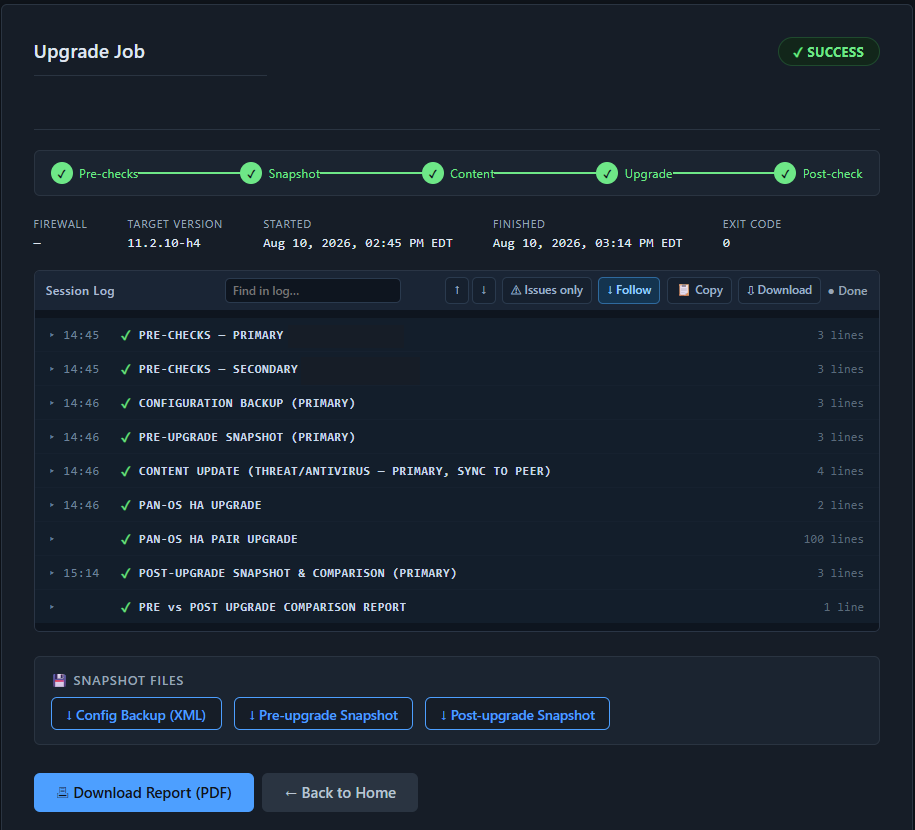The height and width of the screenshot is (830, 915).
Task: Click the Done status indicator
Action: point(848,291)
